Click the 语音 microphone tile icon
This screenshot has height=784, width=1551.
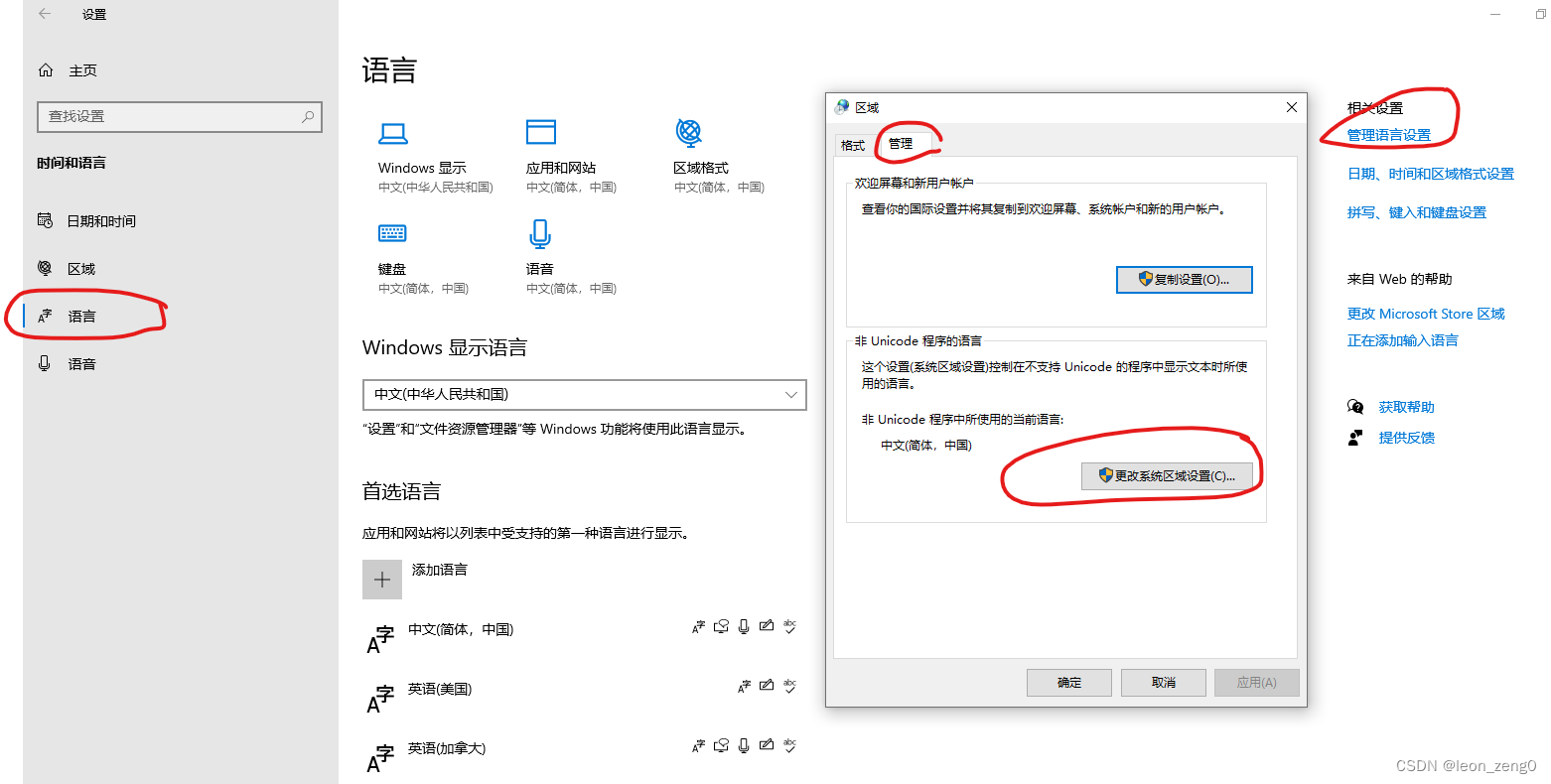pos(540,234)
